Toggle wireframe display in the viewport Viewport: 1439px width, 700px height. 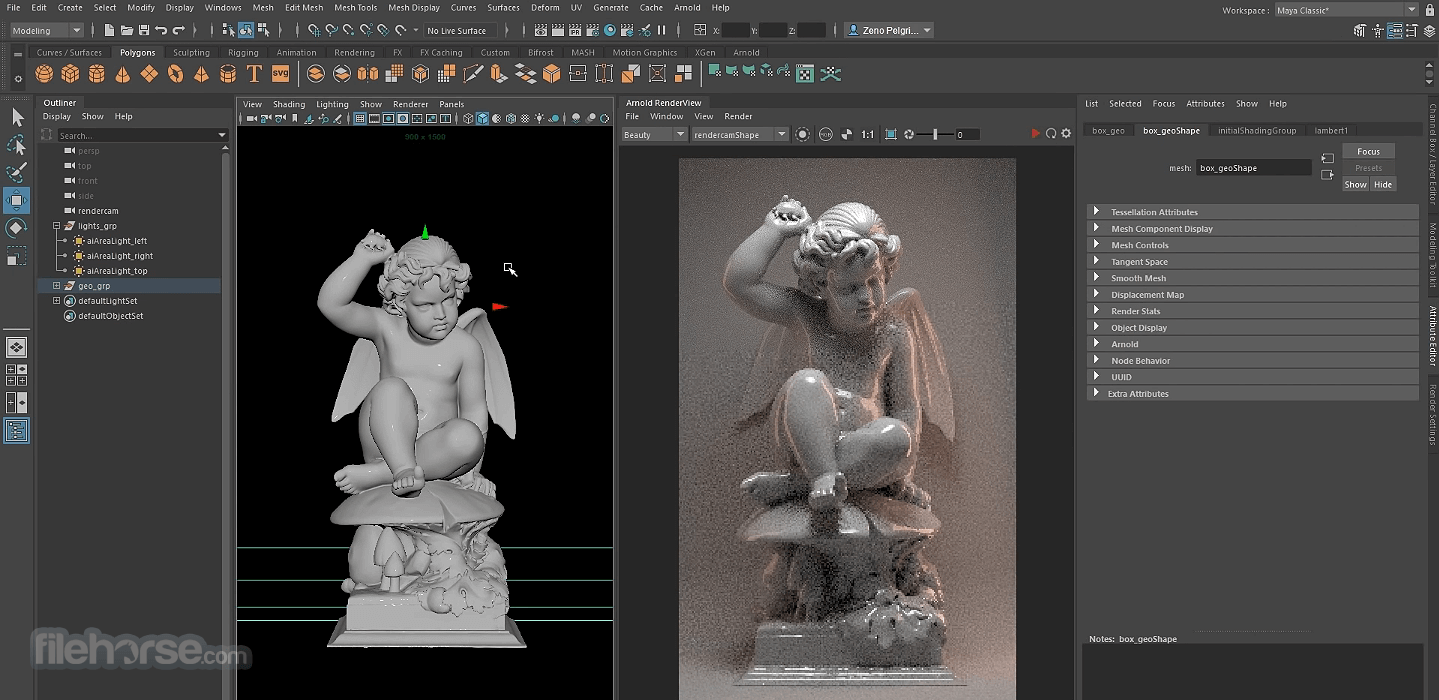point(468,118)
